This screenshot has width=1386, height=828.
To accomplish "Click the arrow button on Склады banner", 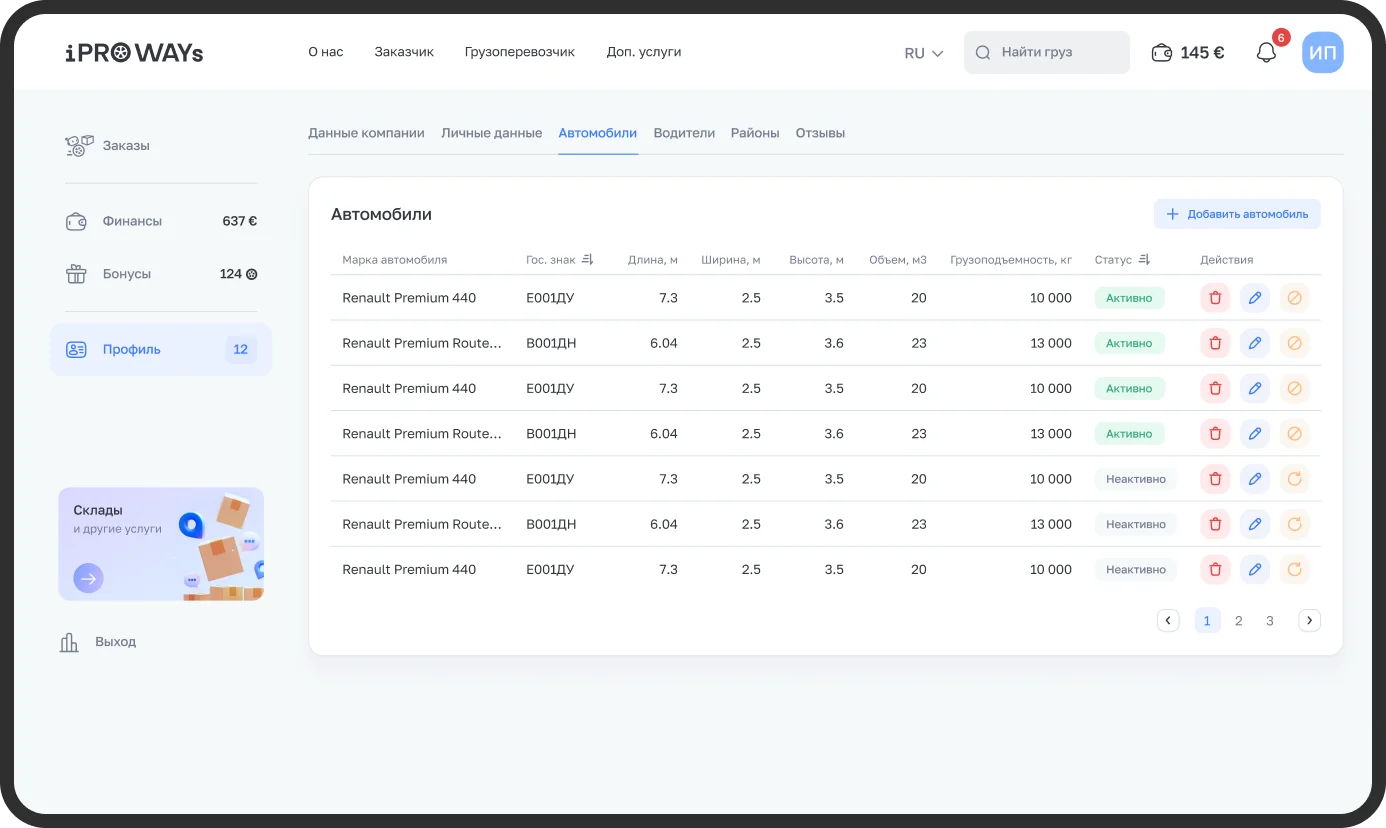I will pos(88,578).
